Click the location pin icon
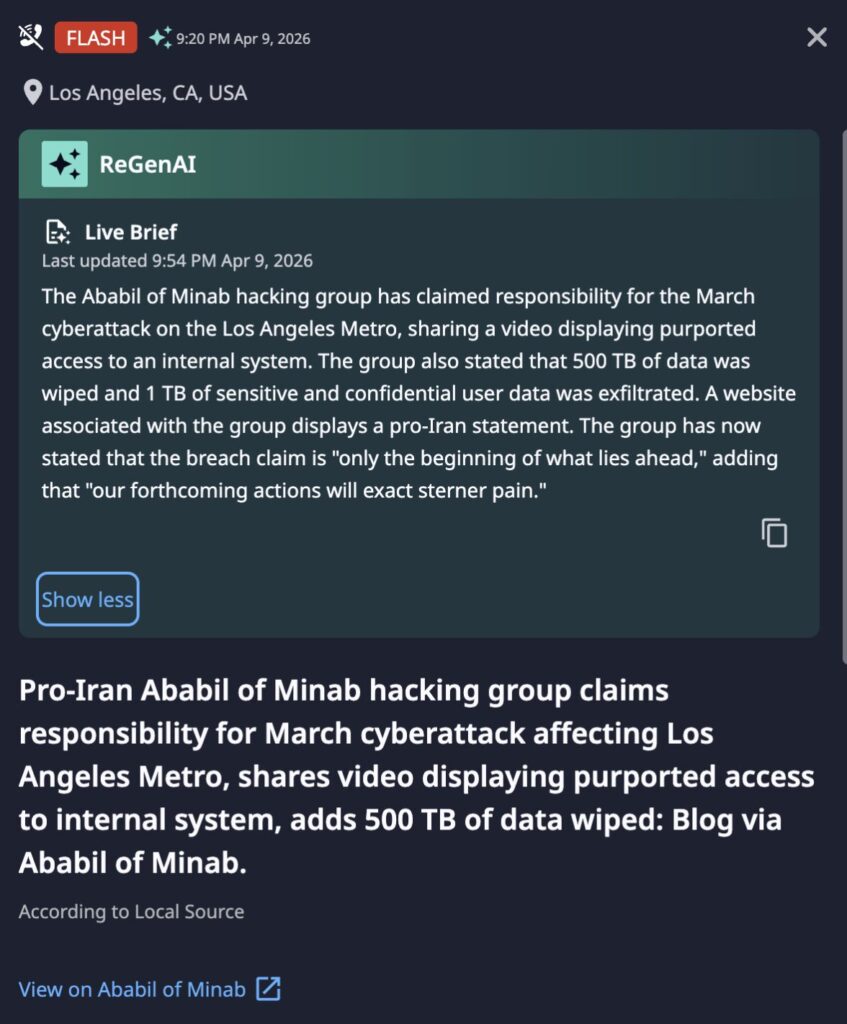Viewport: 847px width, 1024px height. pyautogui.click(x=33, y=92)
